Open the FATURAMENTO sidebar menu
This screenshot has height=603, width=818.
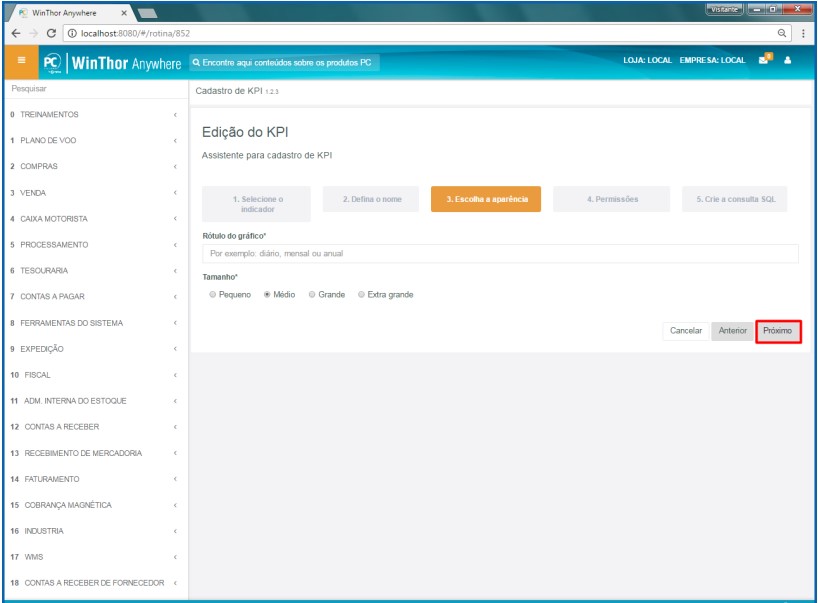tap(94, 479)
